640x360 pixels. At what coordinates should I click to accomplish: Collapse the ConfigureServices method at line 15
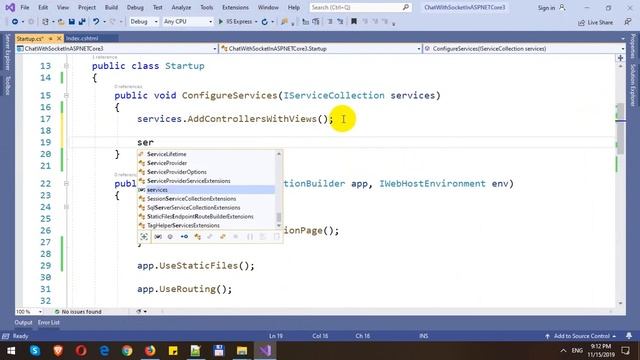tap(66, 96)
